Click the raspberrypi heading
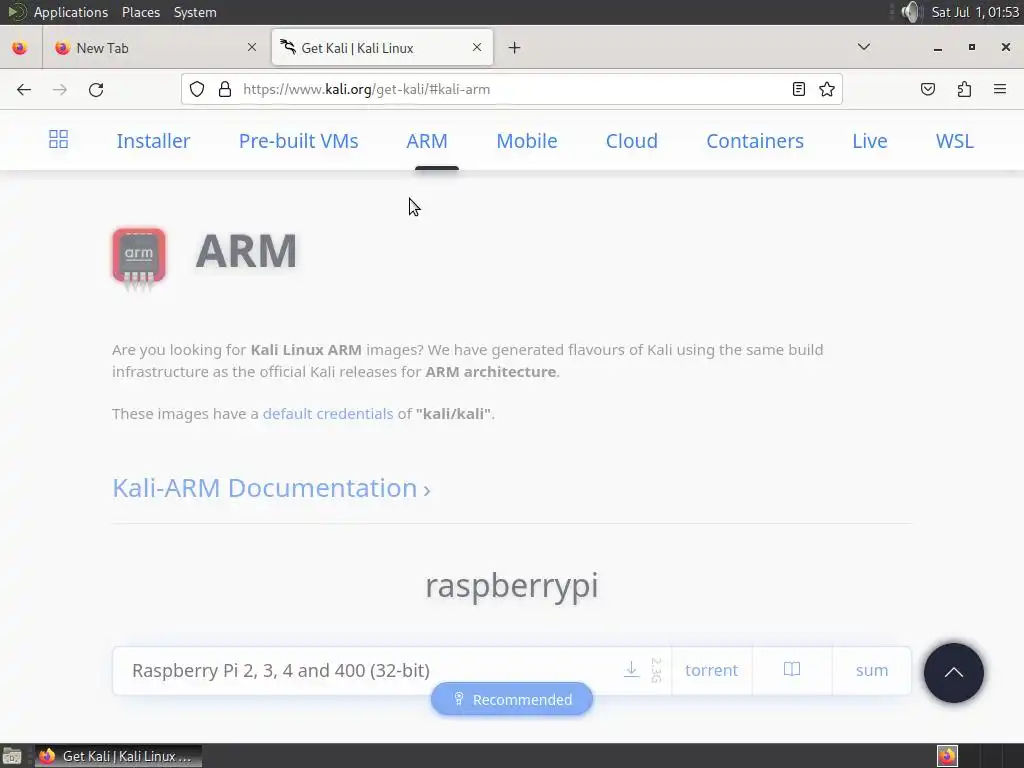Screen dimensions: 1024x768 512,586
